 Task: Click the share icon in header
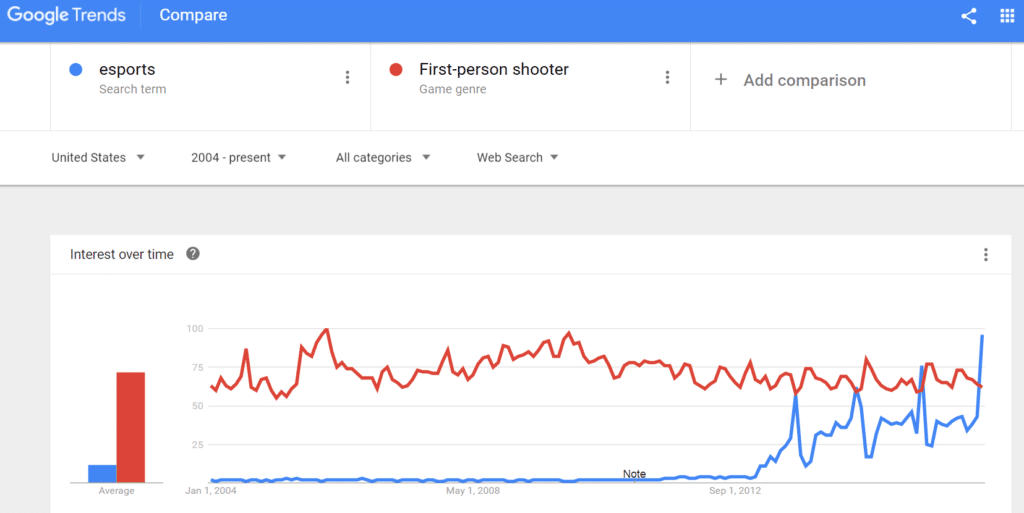click(x=969, y=16)
